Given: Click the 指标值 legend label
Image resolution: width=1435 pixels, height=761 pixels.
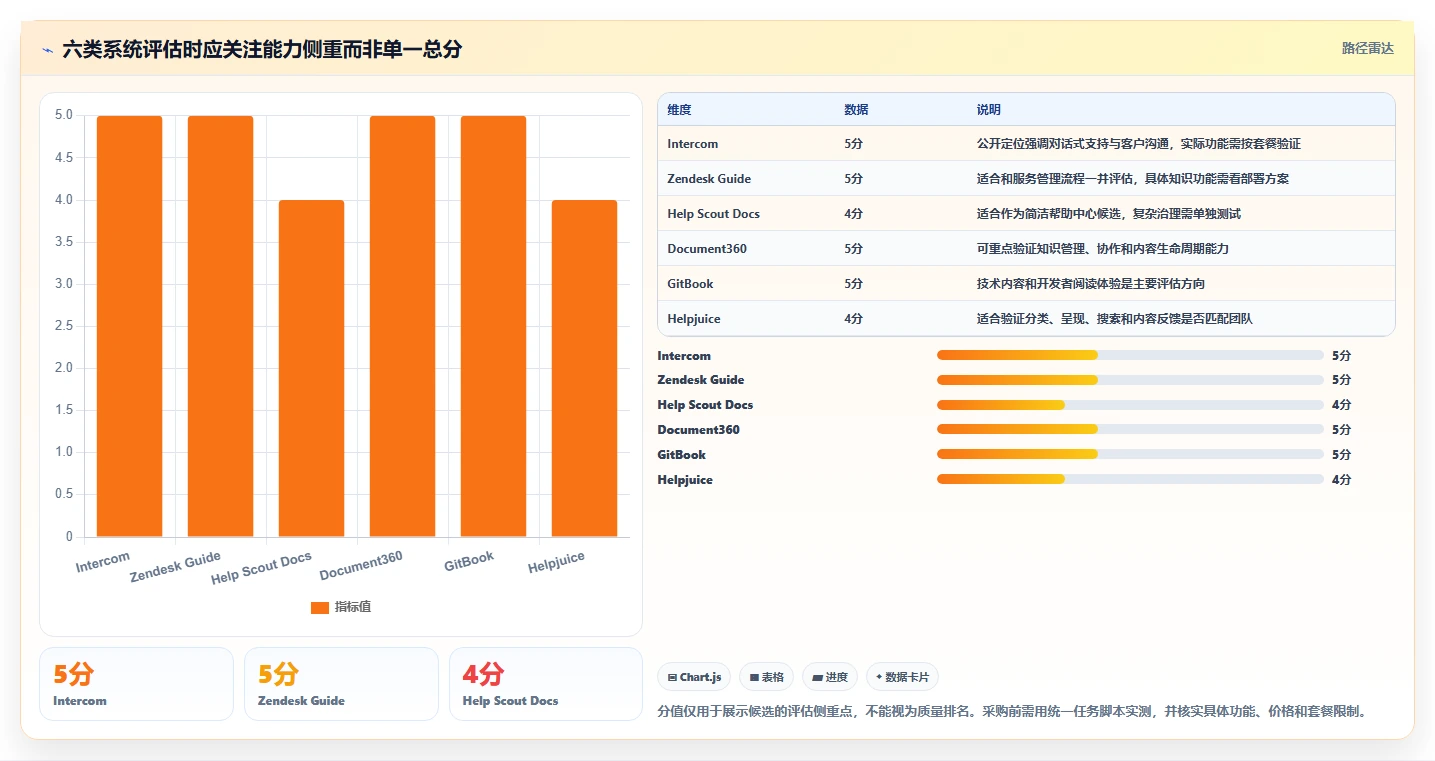Looking at the screenshot, I should [353, 607].
